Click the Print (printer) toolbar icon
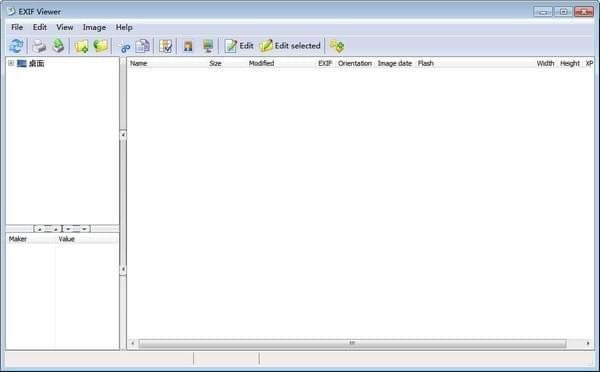 [39, 46]
